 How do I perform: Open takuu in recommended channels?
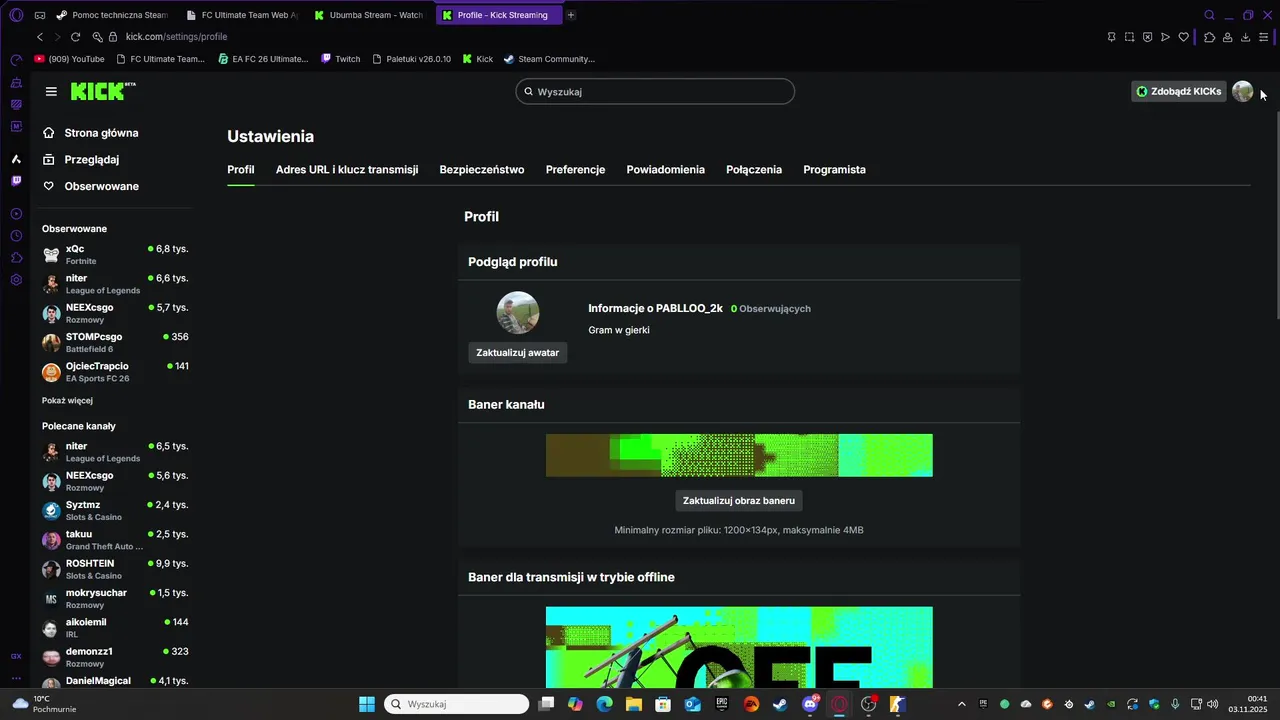coord(115,539)
